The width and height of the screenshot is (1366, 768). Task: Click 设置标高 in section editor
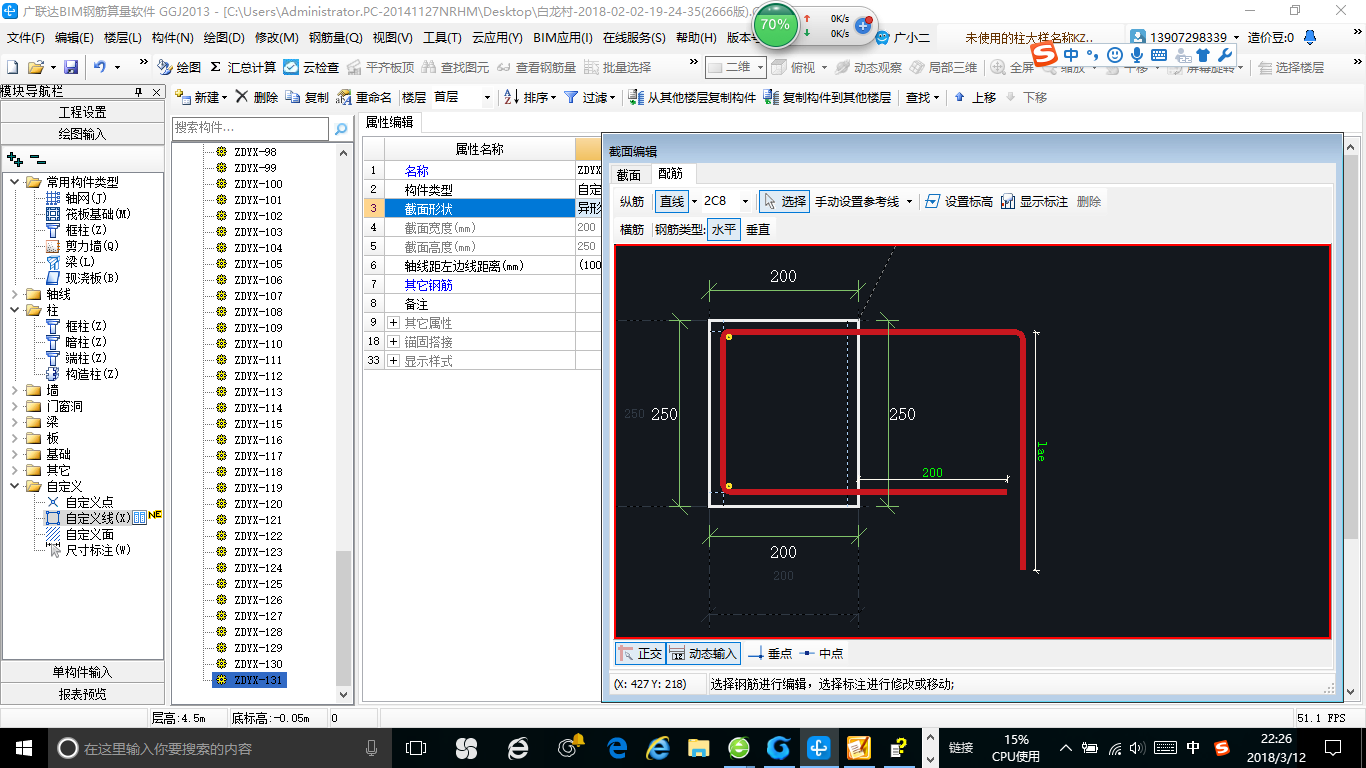[958, 201]
